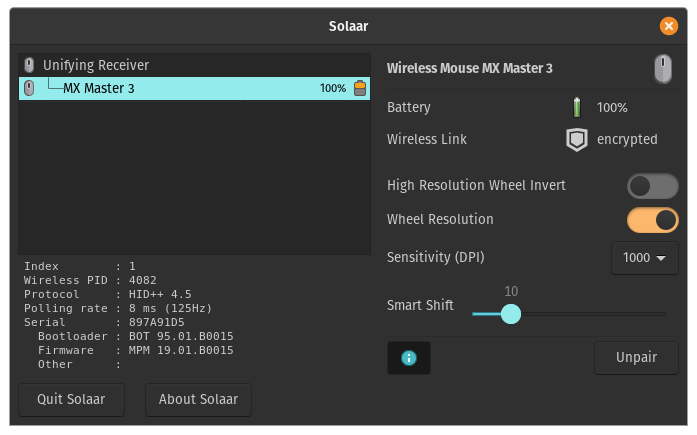Click the Quit Solaar button

click(x=71, y=399)
